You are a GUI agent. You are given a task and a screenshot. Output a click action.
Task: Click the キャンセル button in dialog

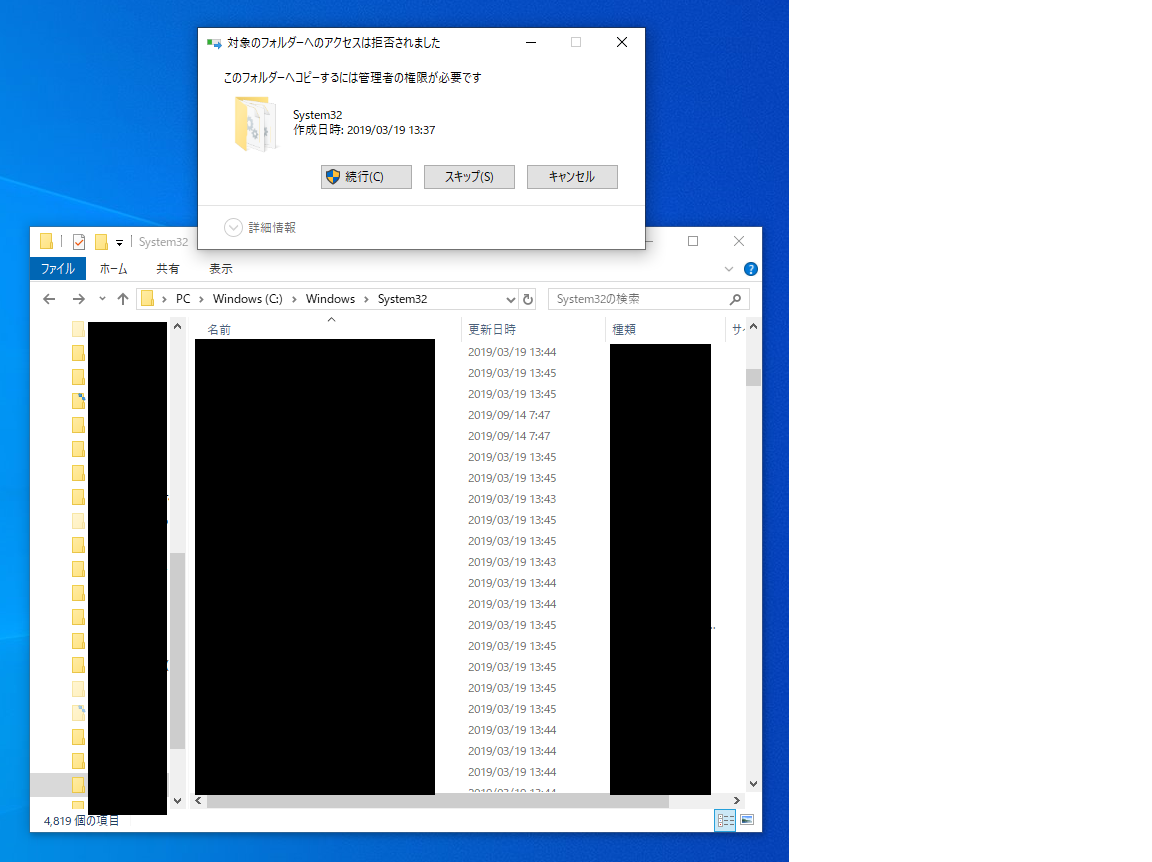(572, 177)
